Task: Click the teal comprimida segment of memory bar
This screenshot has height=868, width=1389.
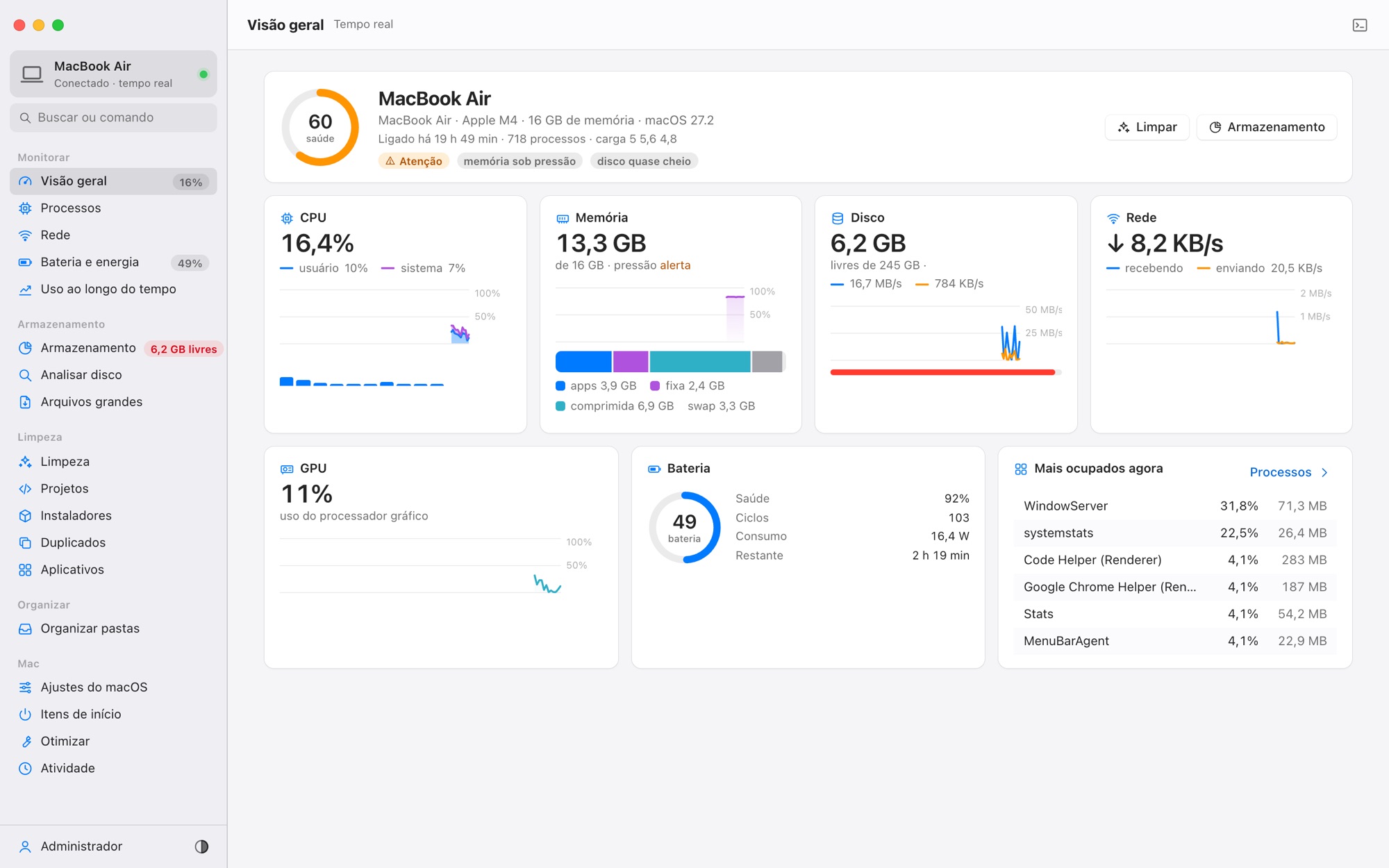Action: tap(699, 361)
